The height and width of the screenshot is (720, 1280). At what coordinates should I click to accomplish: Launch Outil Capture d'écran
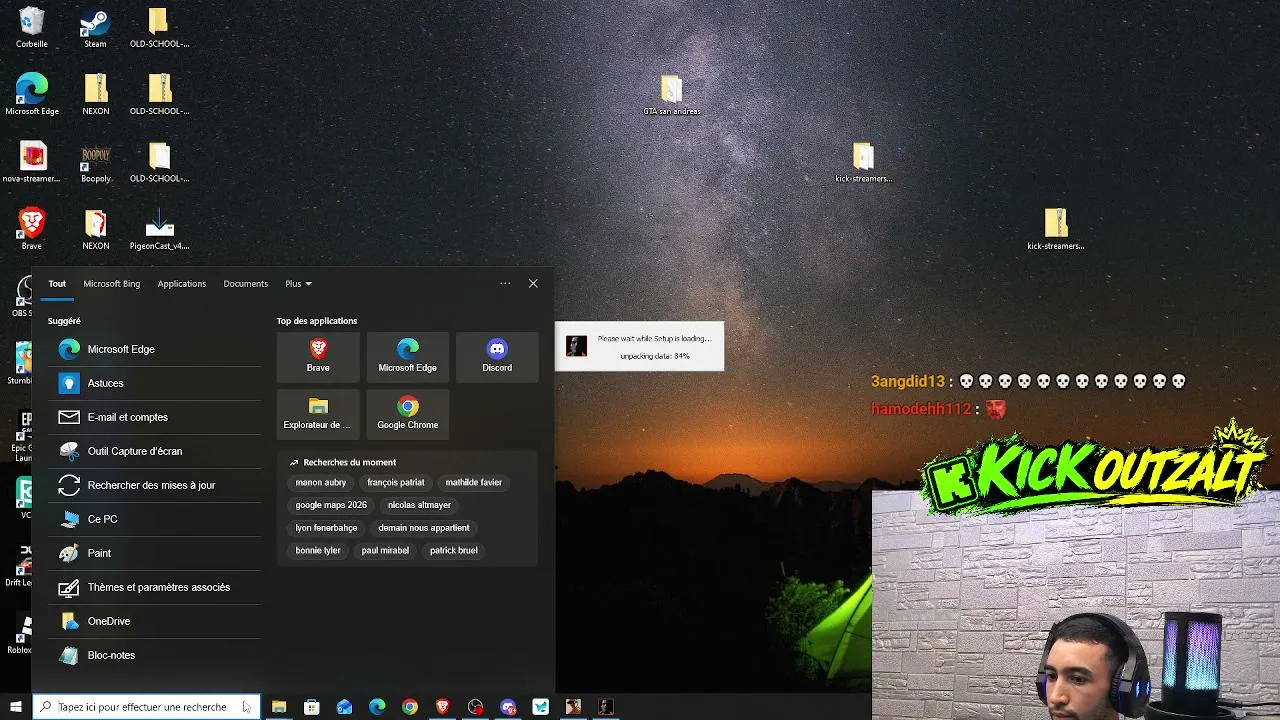tap(154, 451)
